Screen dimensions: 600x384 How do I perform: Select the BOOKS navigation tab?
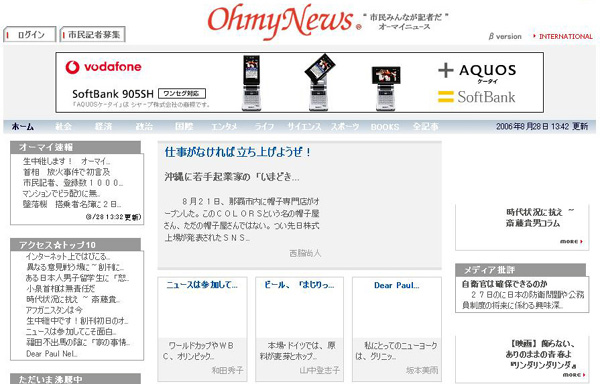[385, 127]
